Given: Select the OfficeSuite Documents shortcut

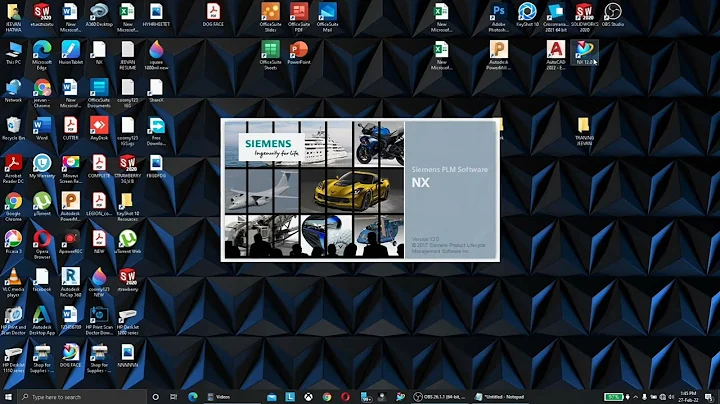Looking at the screenshot, I should (x=99, y=93).
